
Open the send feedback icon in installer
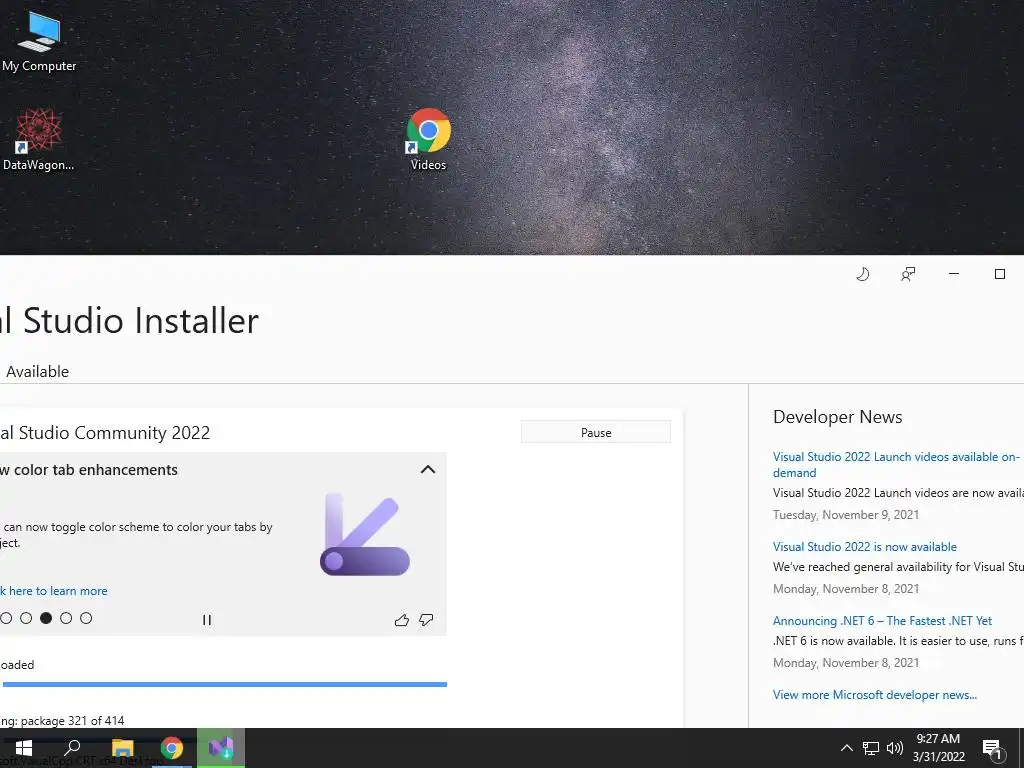(908, 274)
